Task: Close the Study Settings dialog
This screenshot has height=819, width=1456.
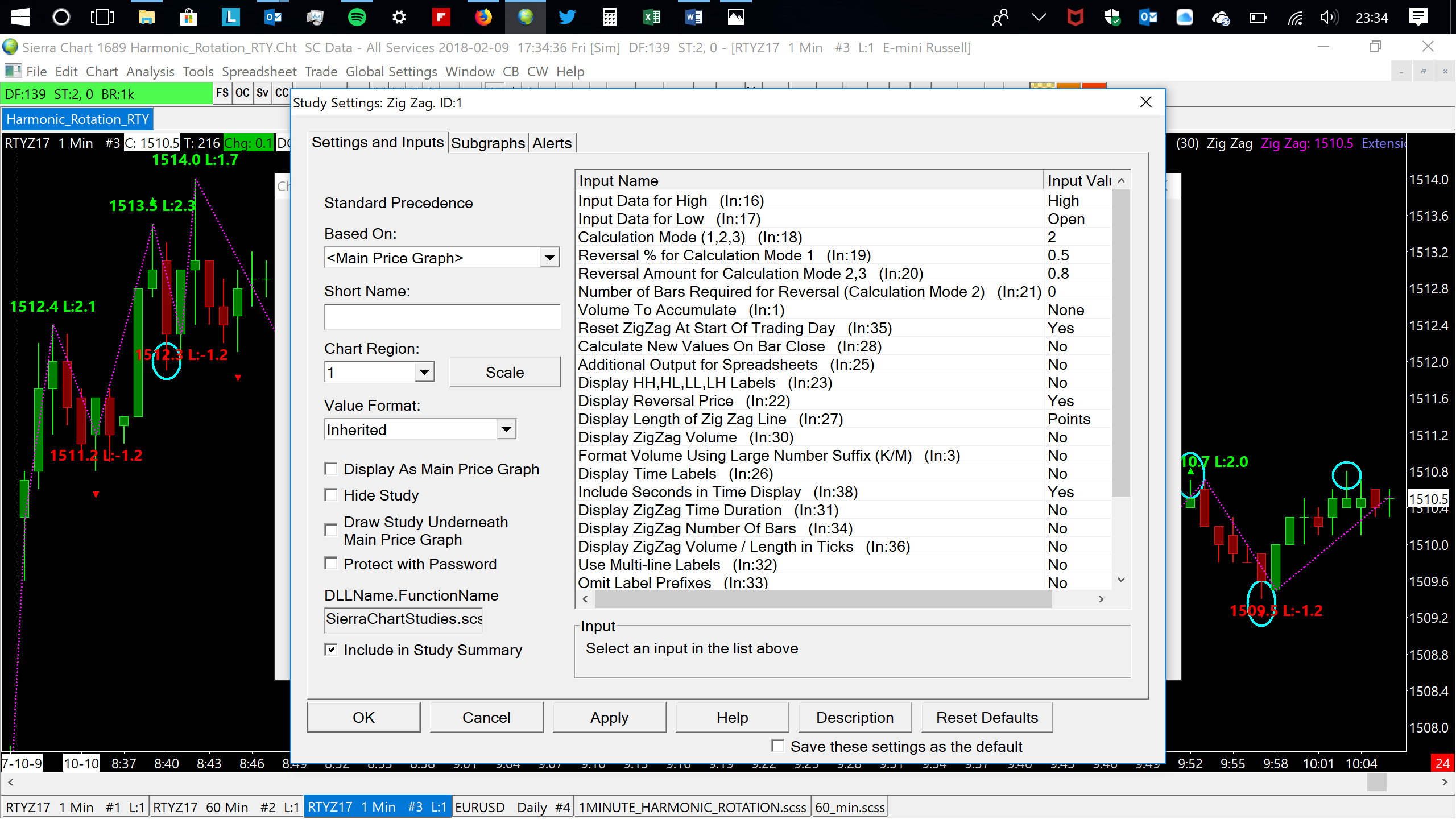Action: click(x=1145, y=102)
